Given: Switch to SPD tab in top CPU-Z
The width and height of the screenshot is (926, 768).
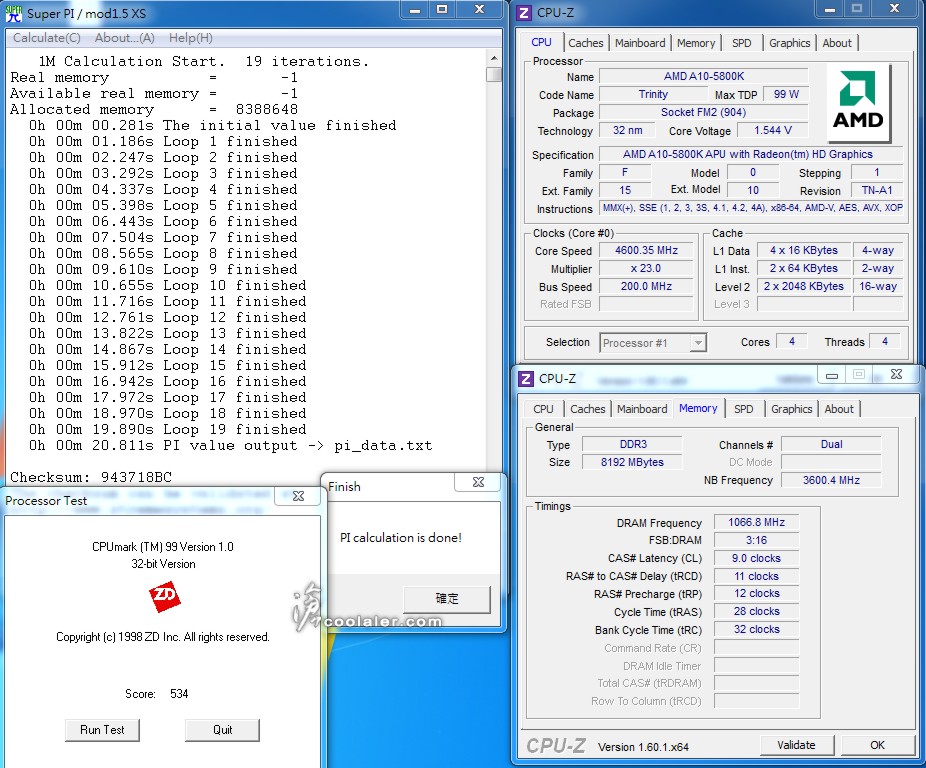Looking at the screenshot, I should coord(742,43).
